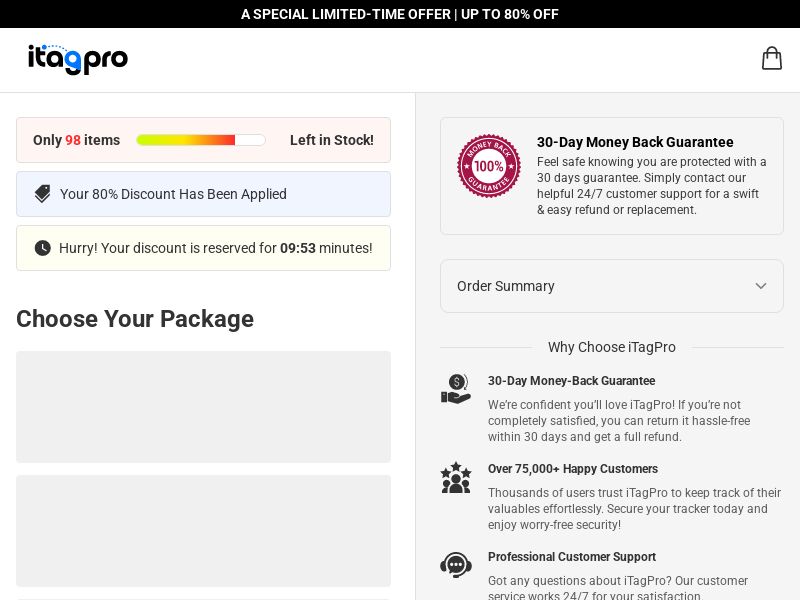Expand the Order Summary chevron

(761, 286)
